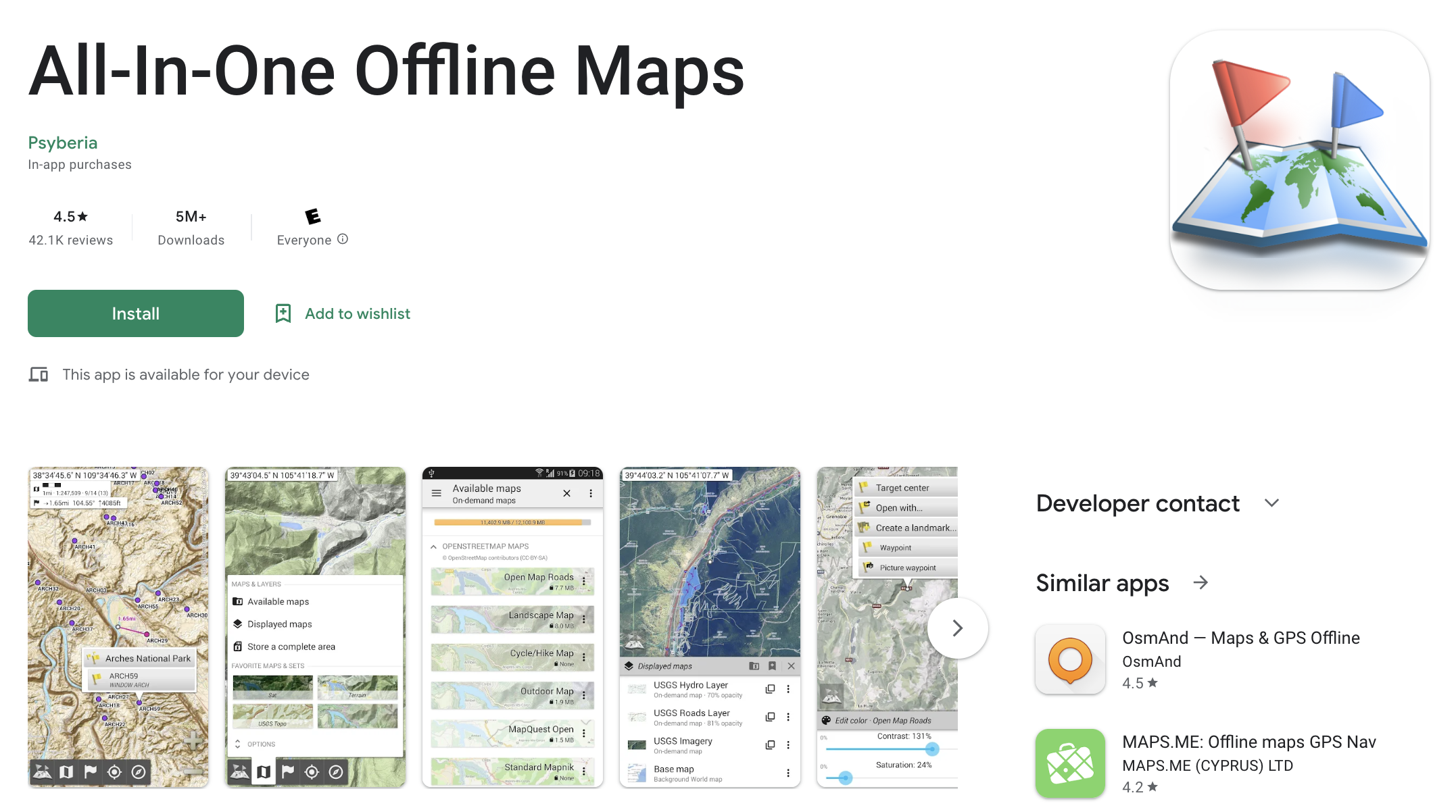Add app to wishlist
The image size is (1456, 812).
[x=343, y=313]
